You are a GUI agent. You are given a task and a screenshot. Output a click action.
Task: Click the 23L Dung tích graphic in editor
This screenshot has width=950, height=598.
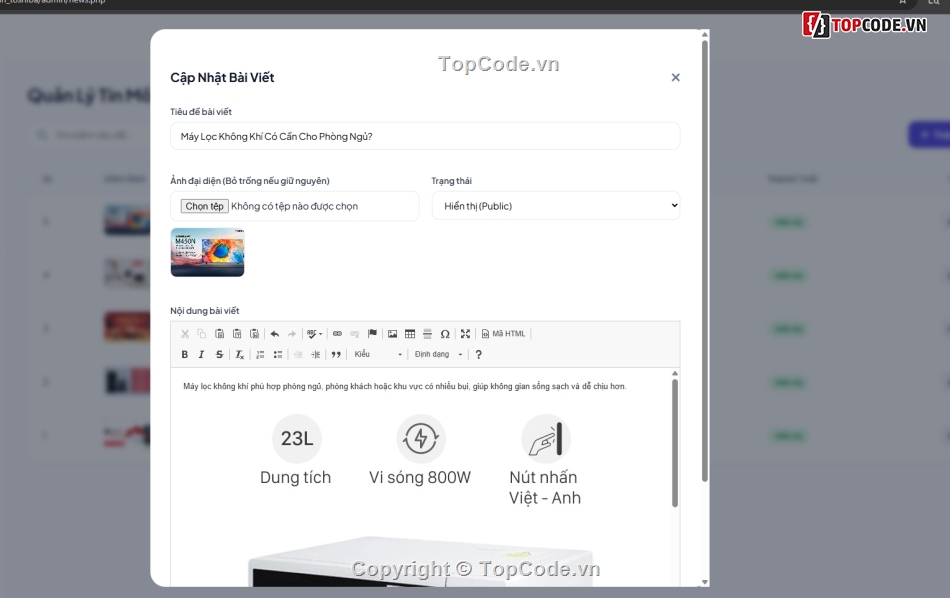[296, 451]
